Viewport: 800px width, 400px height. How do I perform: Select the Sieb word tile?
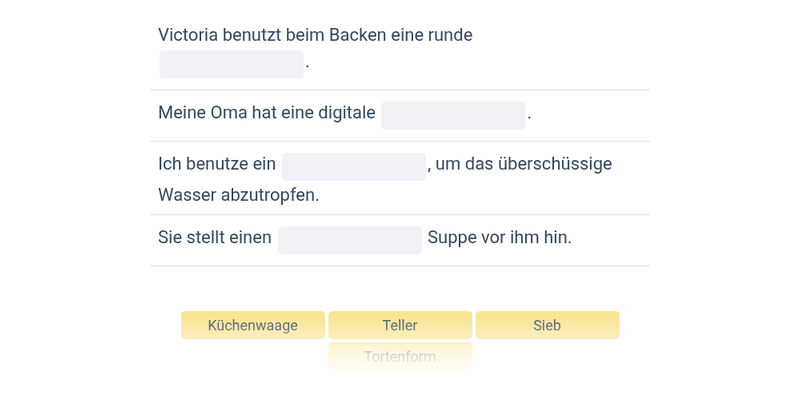point(547,325)
